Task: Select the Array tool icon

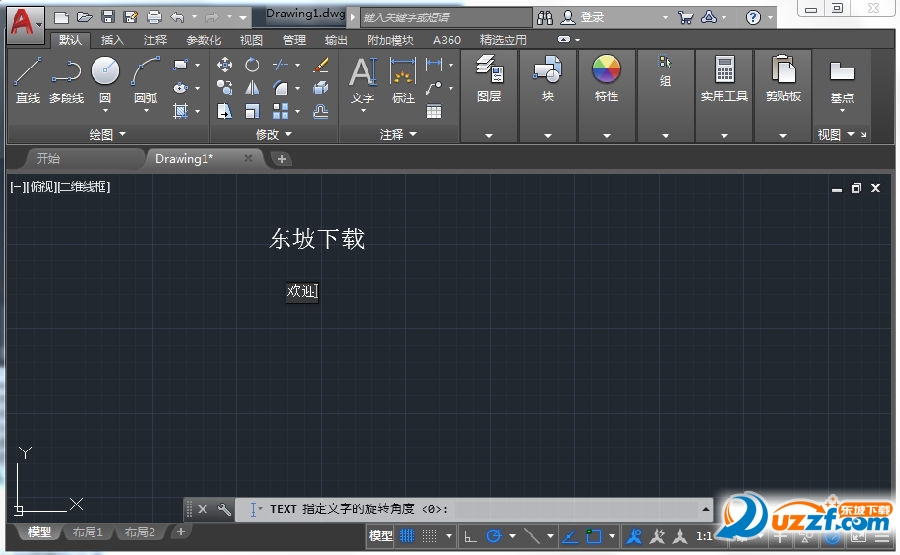Action: 280,111
